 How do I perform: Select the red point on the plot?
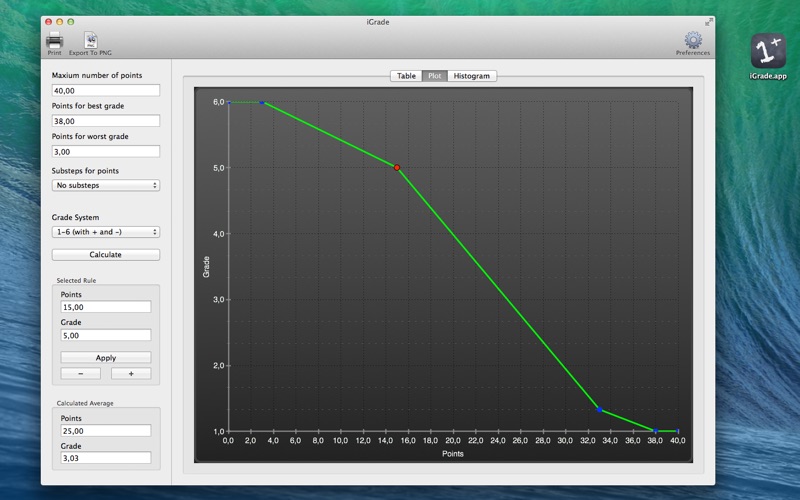397,167
